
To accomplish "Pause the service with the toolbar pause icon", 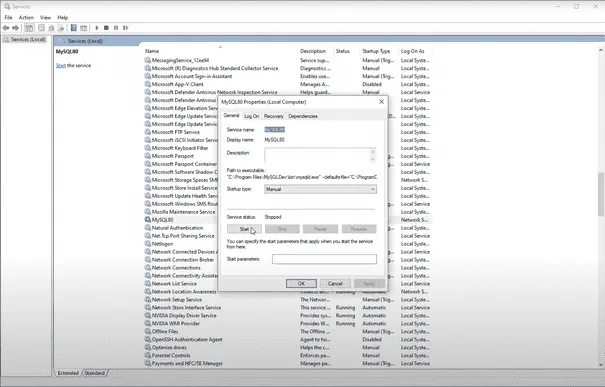I will point(116,28).
